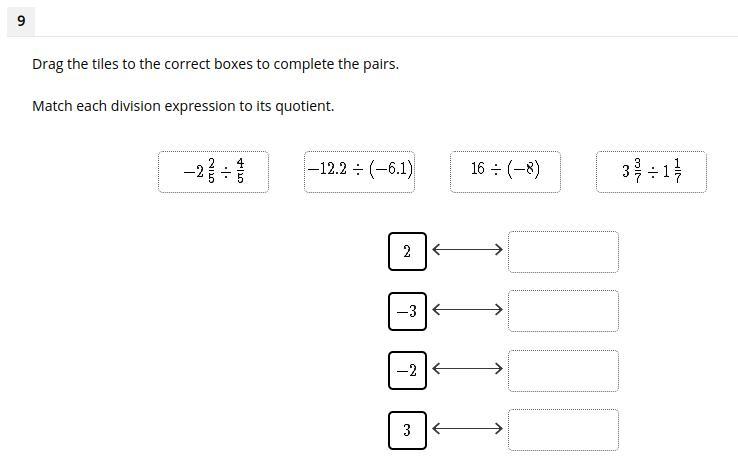Click the empty drop box beside 3
The image size is (738, 473).
[x=563, y=430]
